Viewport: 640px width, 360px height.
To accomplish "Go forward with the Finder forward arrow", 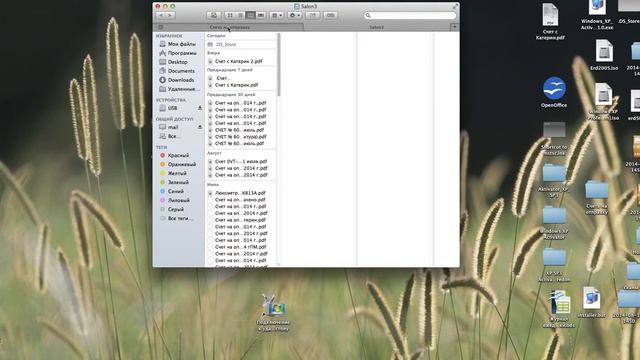I will coord(170,15).
